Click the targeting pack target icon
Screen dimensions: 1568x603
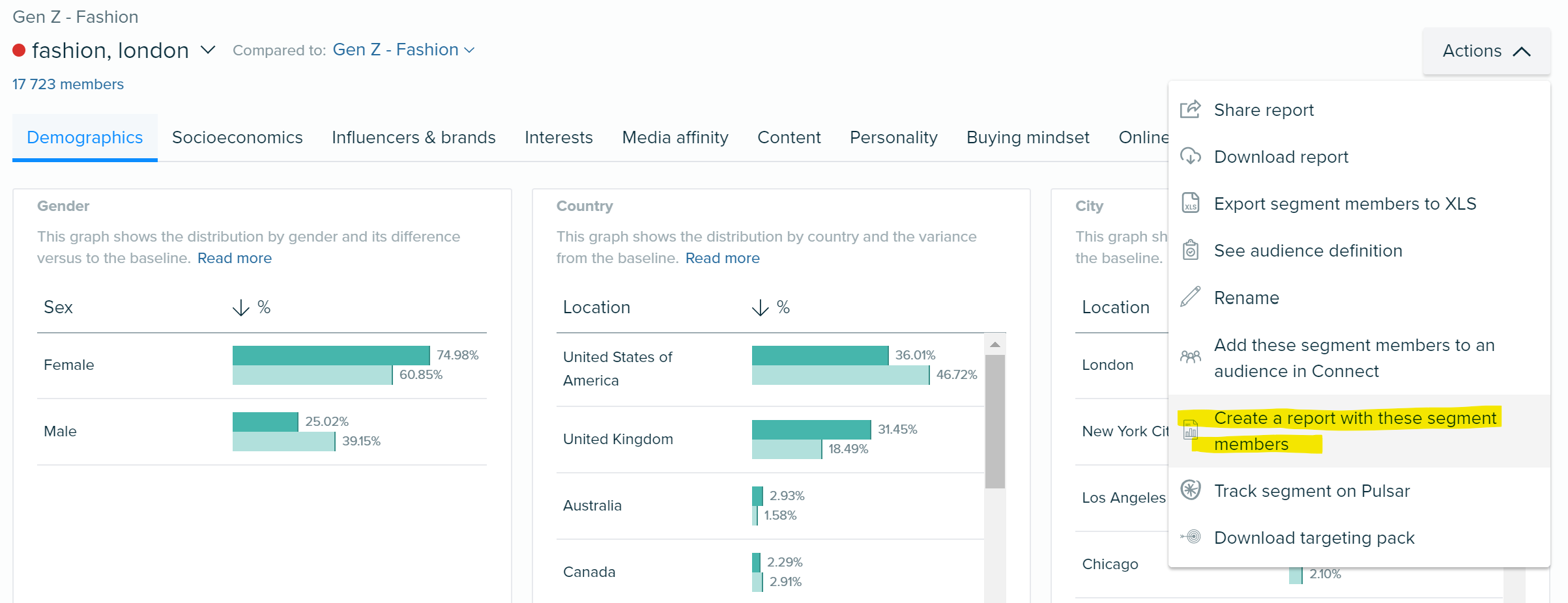click(1190, 537)
